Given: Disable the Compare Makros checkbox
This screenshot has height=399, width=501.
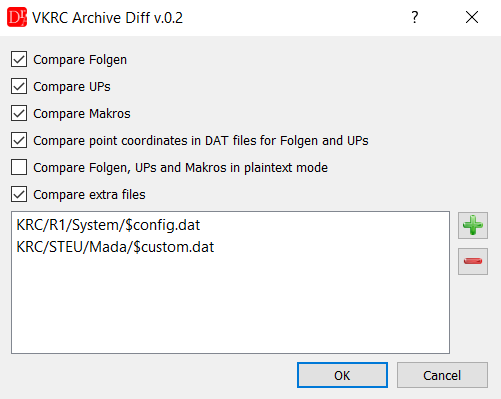Looking at the screenshot, I should pyautogui.click(x=19, y=113).
